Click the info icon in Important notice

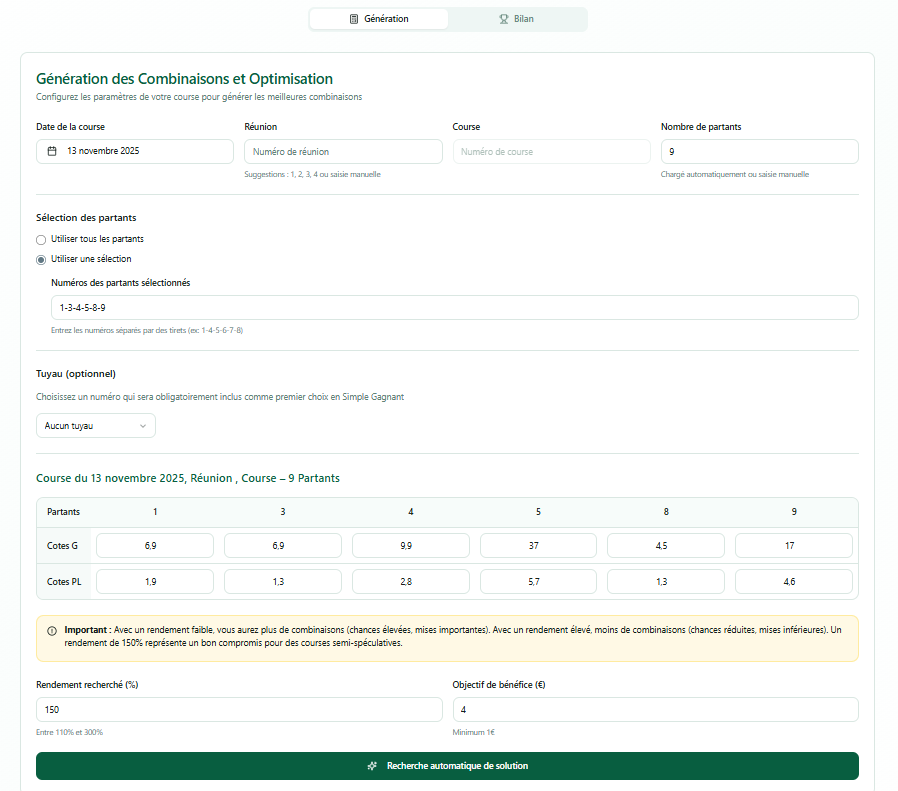pos(52,631)
